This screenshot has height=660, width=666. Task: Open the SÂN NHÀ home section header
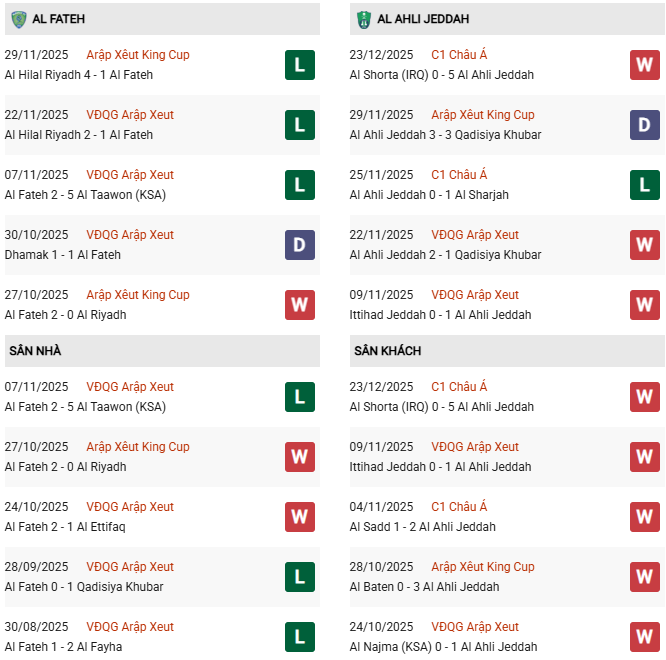(x=35, y=351)
